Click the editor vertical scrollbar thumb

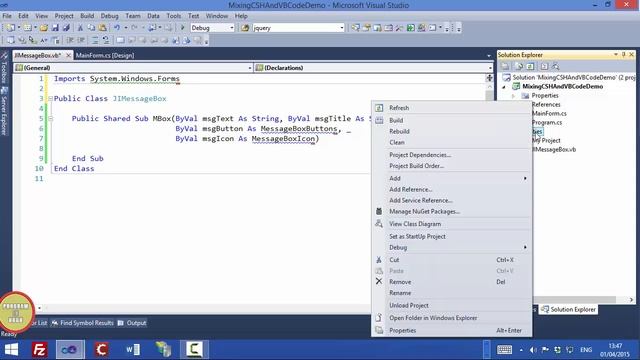point(489,95)
